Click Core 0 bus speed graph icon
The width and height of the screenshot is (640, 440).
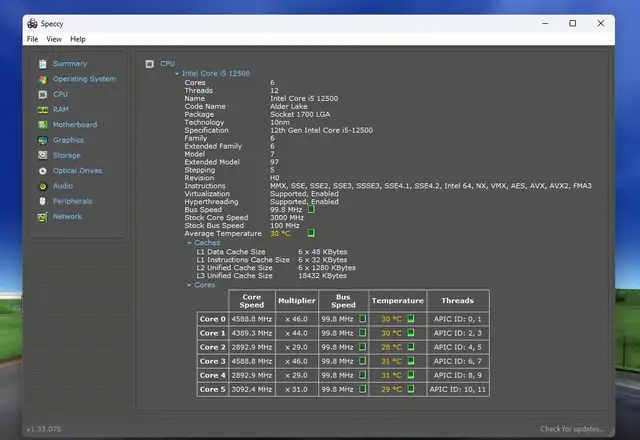[x=362, y=319]
